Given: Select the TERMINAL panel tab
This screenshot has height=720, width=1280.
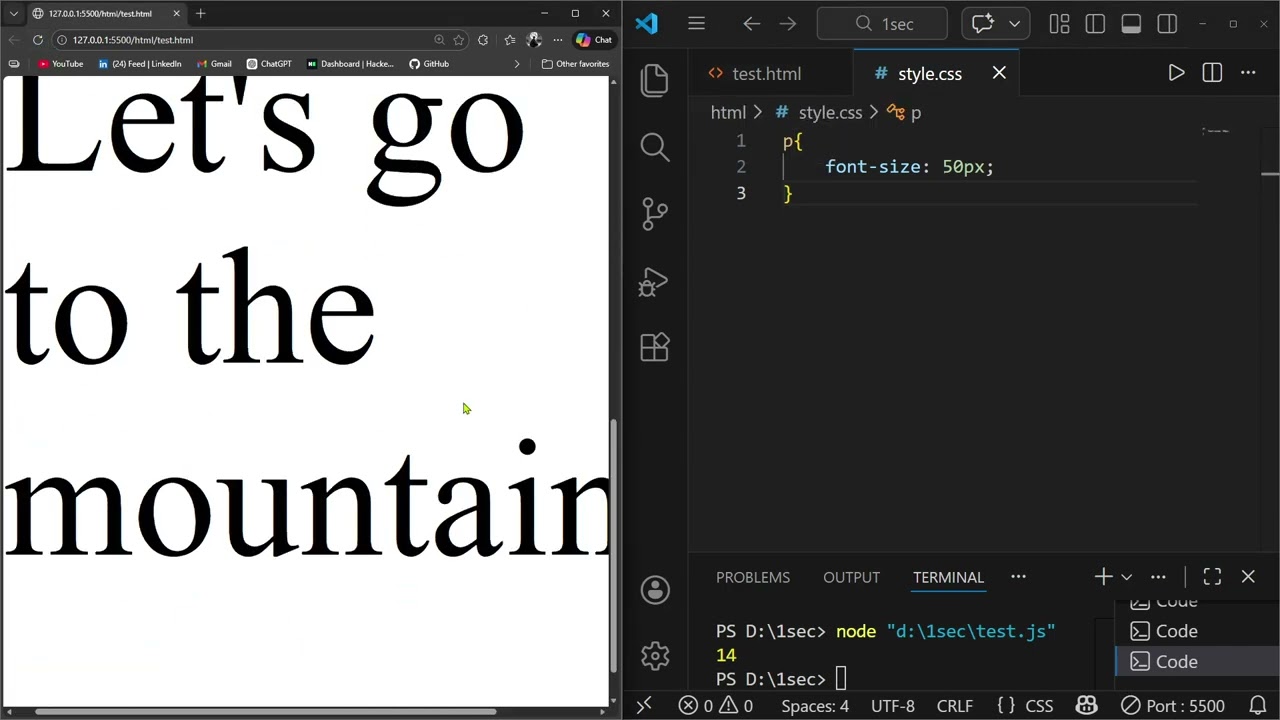Looking at the screenshot, I should click(948, 577).
